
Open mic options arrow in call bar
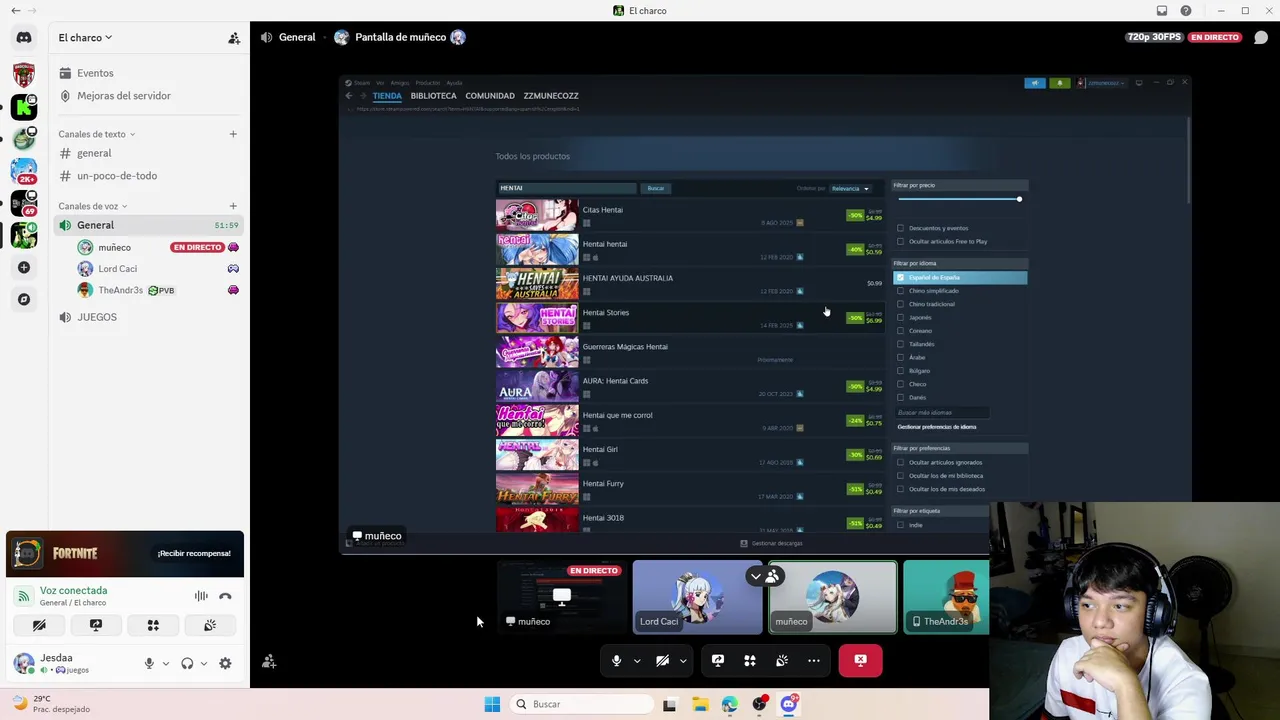[637, 660]
